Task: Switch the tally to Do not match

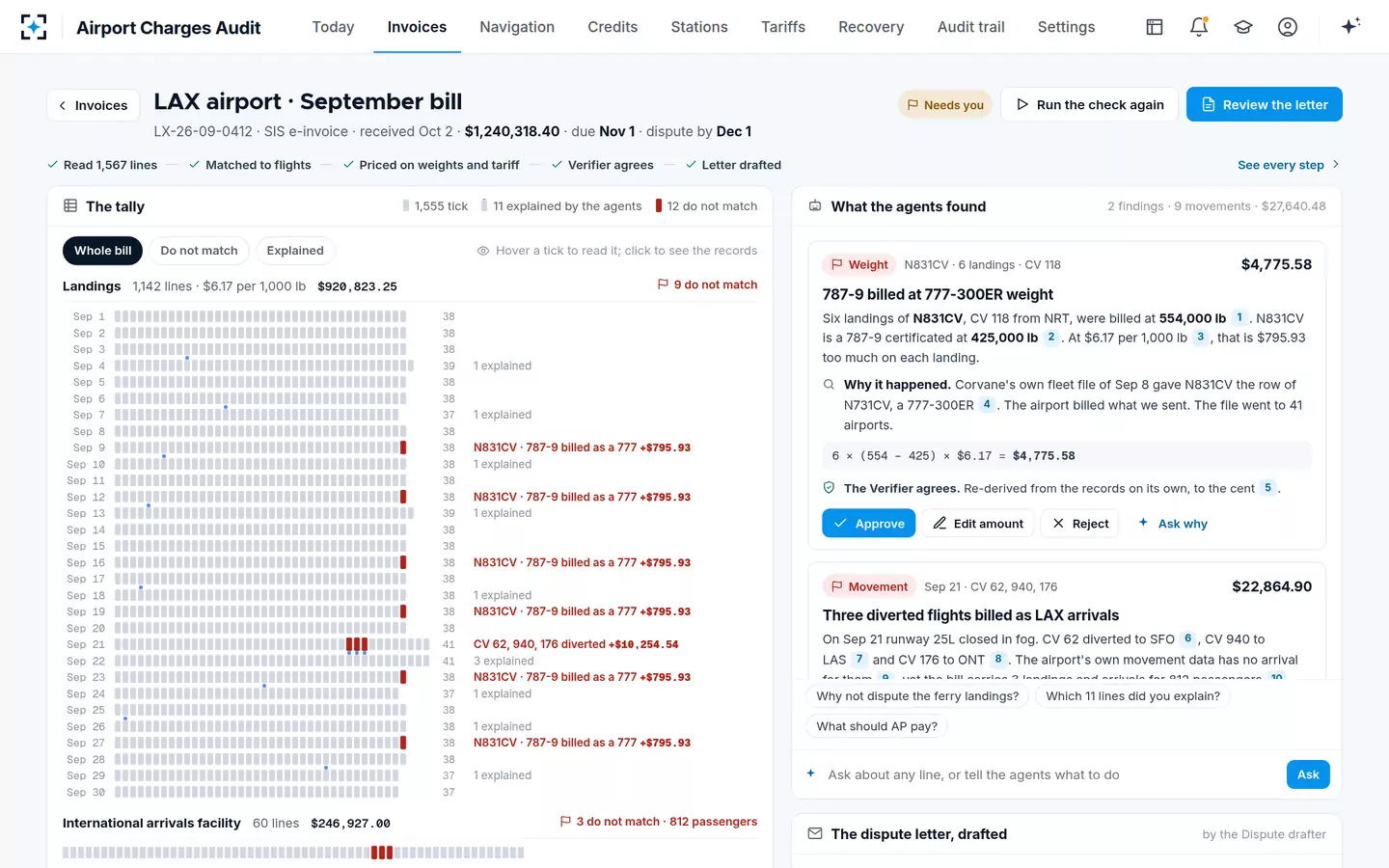Action: pos(199,251)
